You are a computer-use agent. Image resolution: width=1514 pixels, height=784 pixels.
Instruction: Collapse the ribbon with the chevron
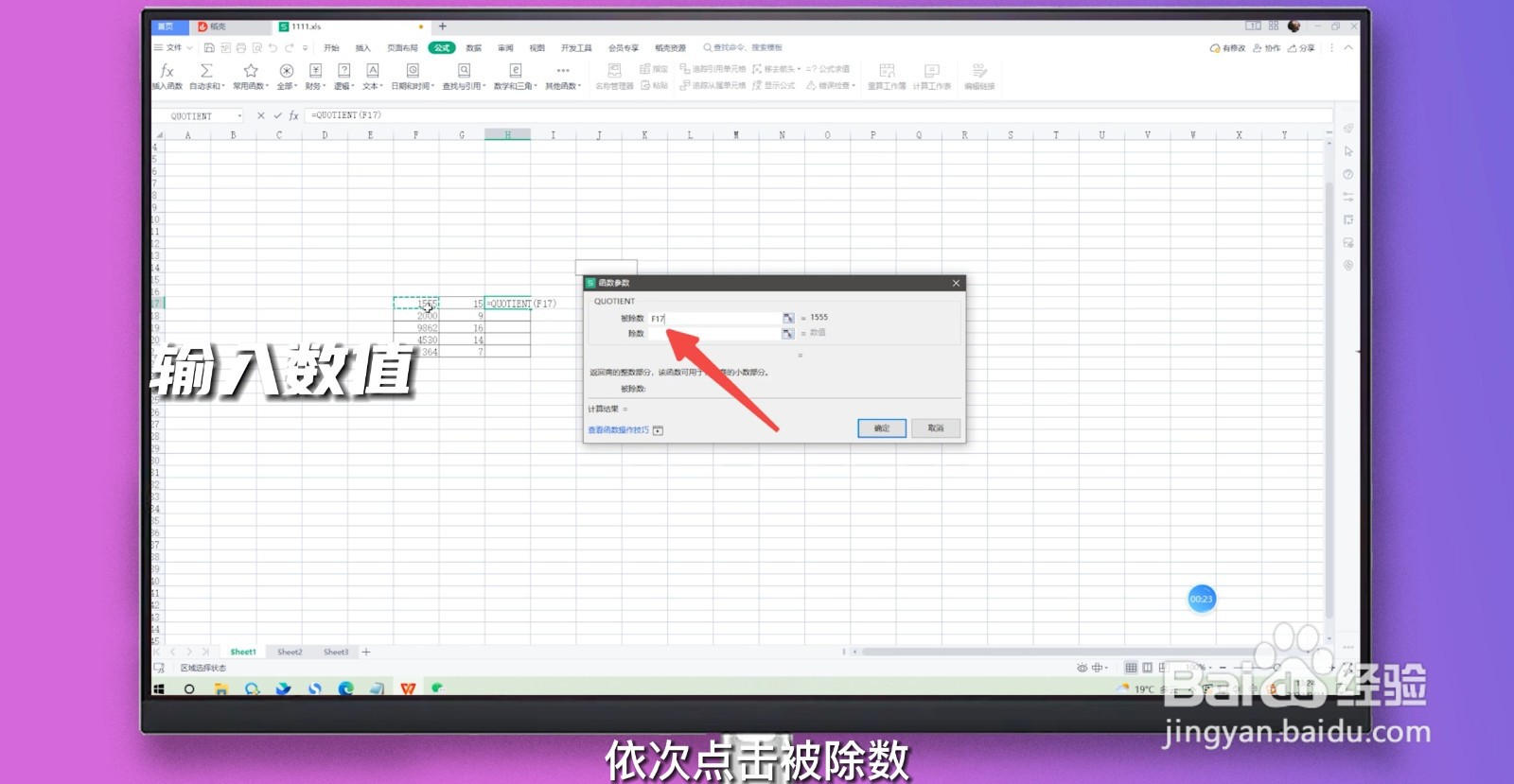click(x=1348, y=47)
